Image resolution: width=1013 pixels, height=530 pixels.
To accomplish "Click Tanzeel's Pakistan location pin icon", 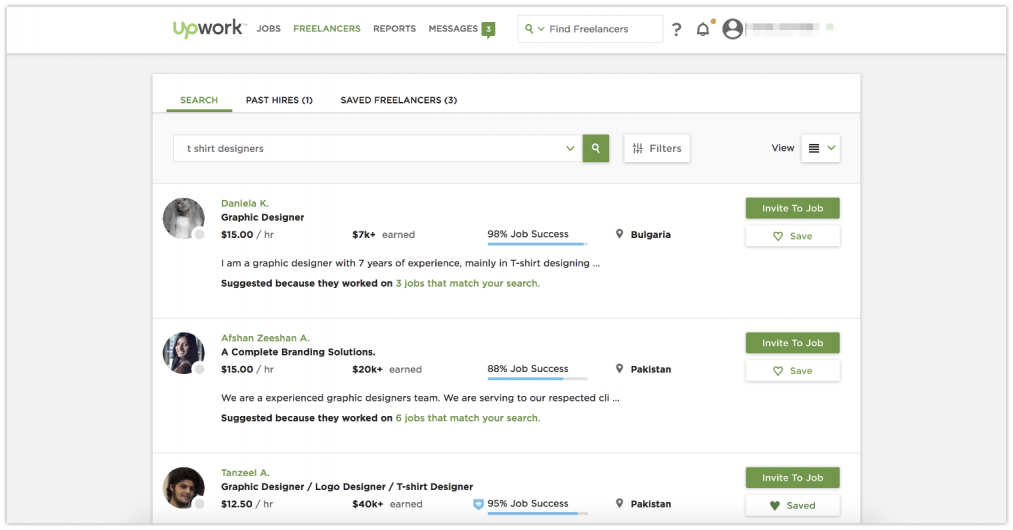I will (x=619, y=503).
